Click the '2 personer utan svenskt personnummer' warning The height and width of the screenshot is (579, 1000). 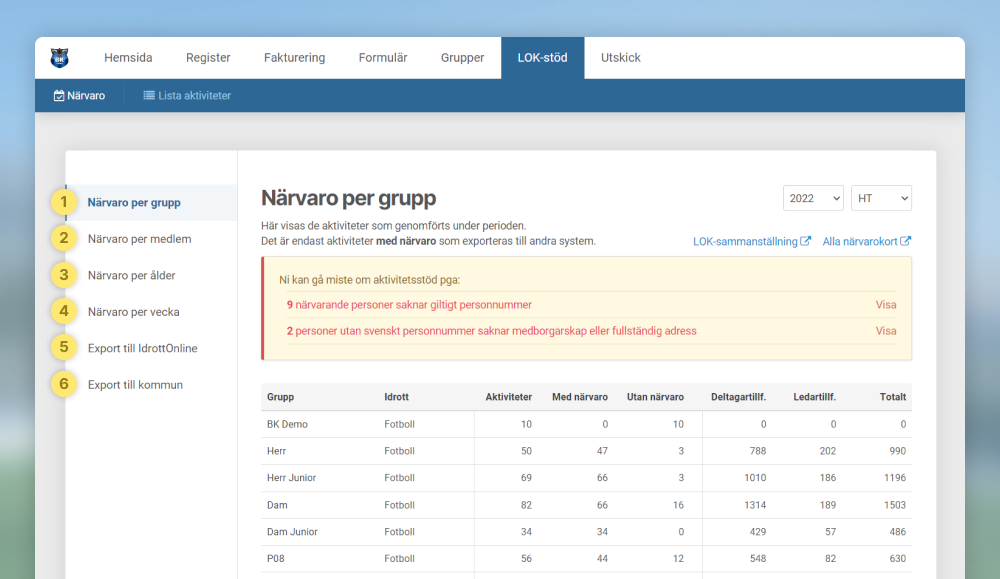pos(491,331)
